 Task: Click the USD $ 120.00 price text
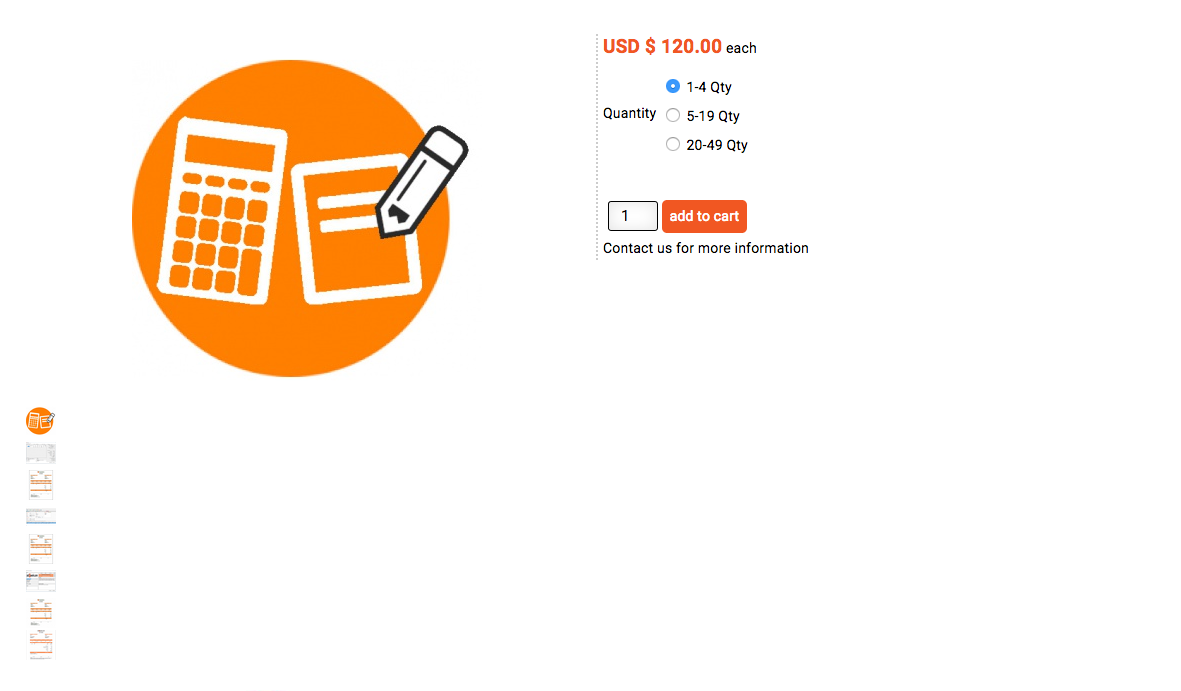point(662,46)
